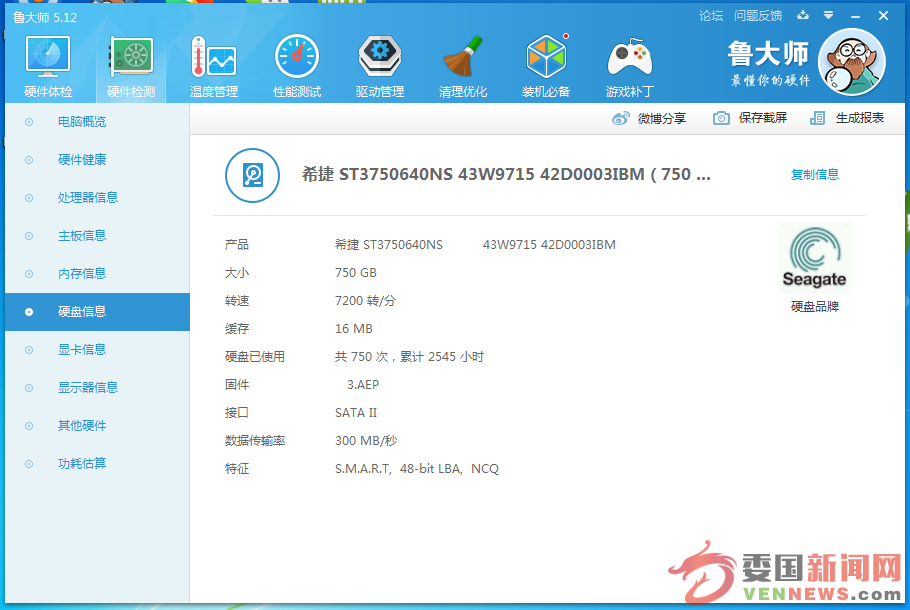Open 清理优化 broom cleanup icon
The height and width of the screenshot is (610, 910).
click(x=463, y=57)
